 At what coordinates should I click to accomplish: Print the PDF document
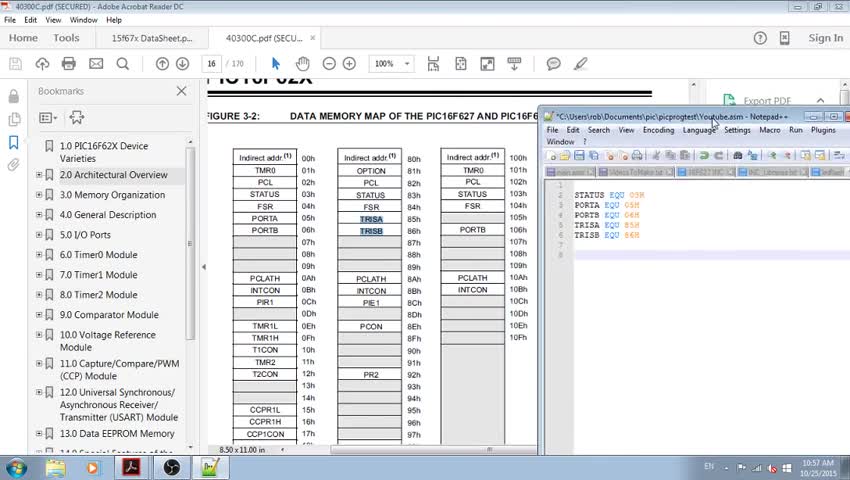[69, 64]
